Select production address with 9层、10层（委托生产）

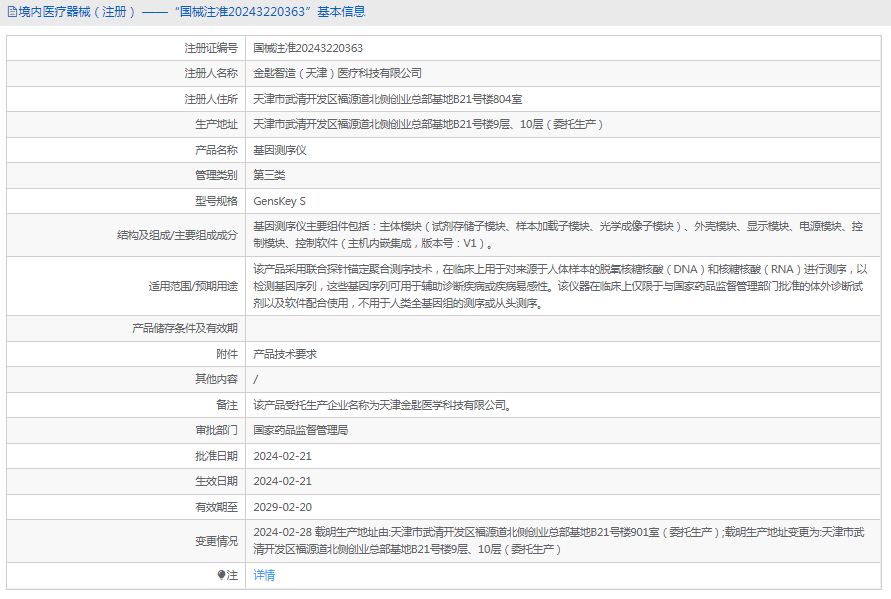tap(428, 124)
